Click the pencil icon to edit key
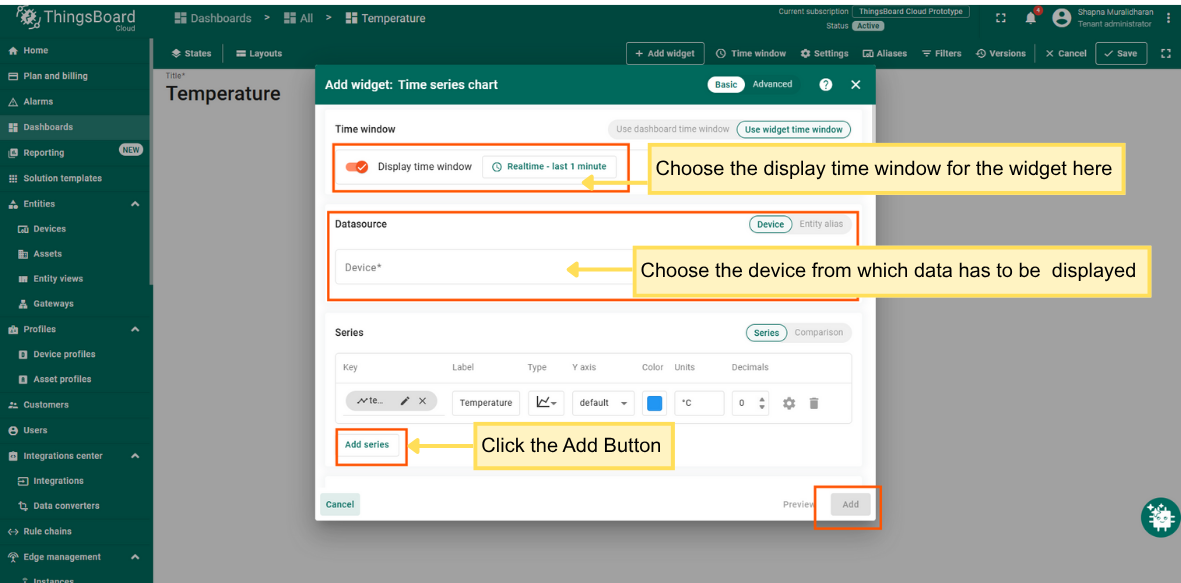The width and height of the screenshot is (1181, 583). point(405,401)
